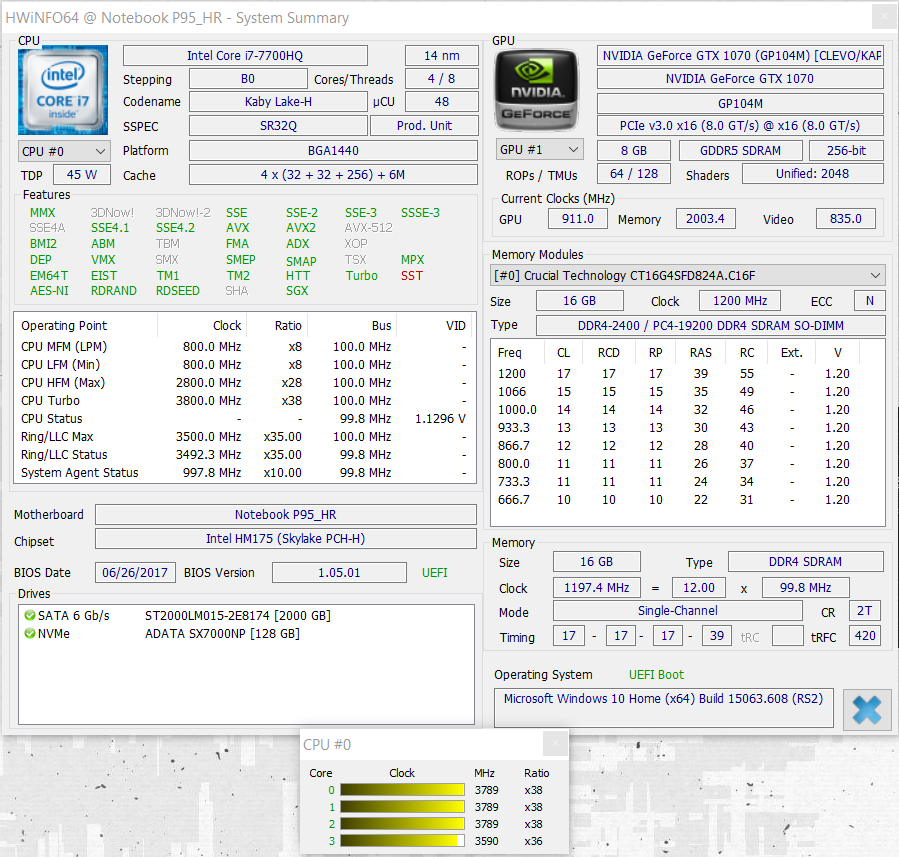Click the cache 4 x (32 + 32 + 256) + 6M field
The image size is (899, 857).
(333, 175)
